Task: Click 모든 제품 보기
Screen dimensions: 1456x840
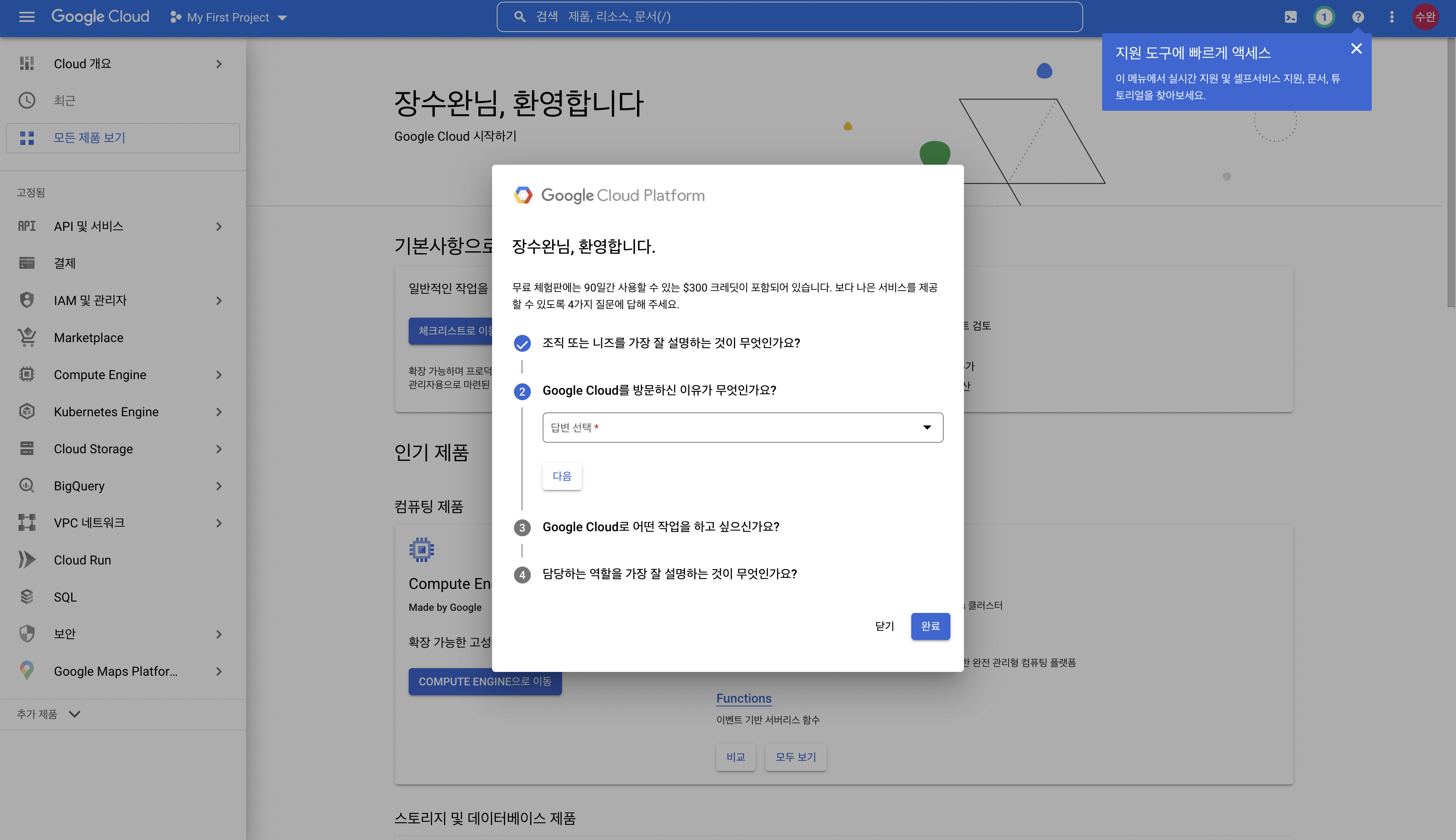Action: point(122,138)
